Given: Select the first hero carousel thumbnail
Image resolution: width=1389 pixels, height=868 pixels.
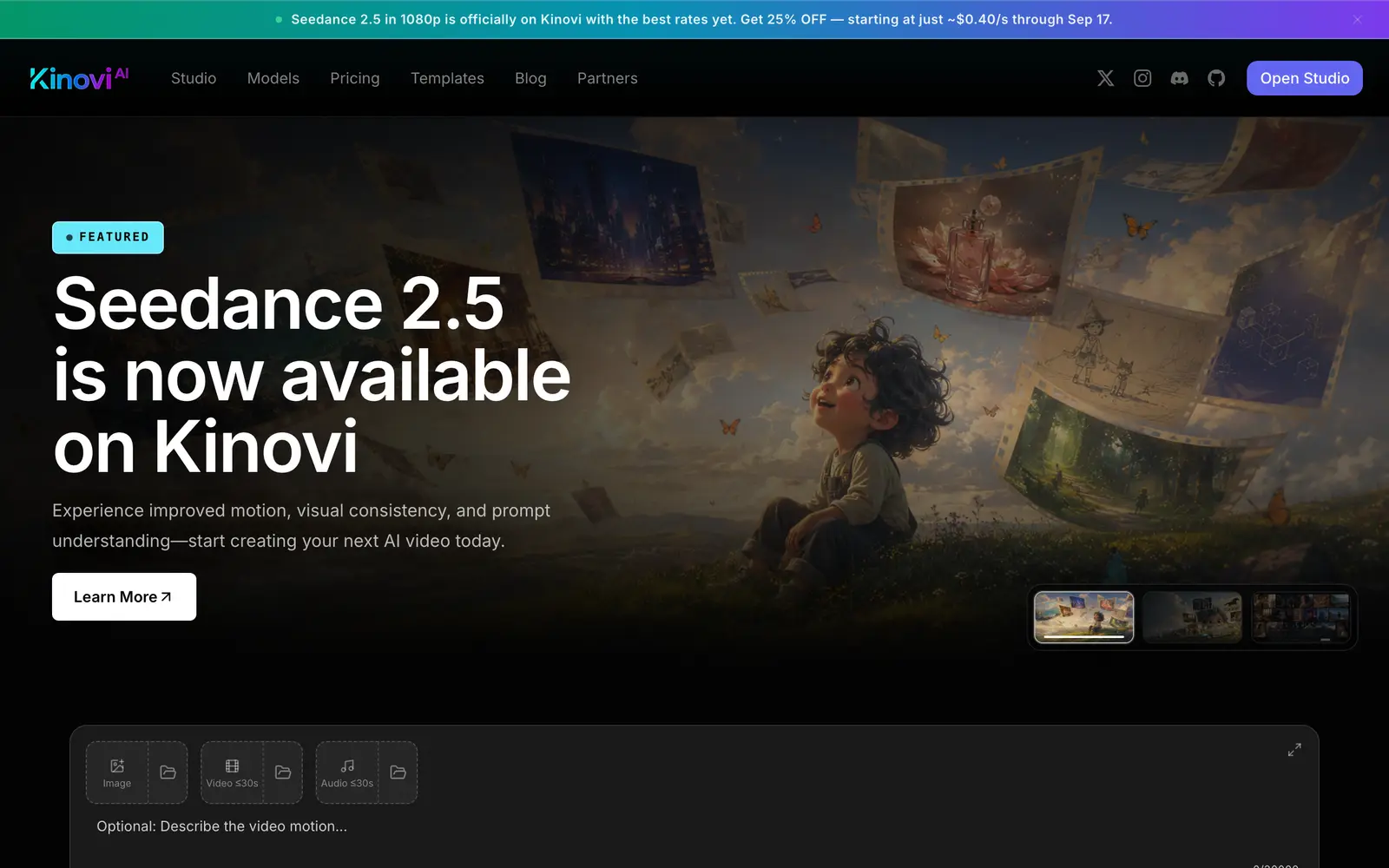Looking at the screenshot, I should [1084, 617].
